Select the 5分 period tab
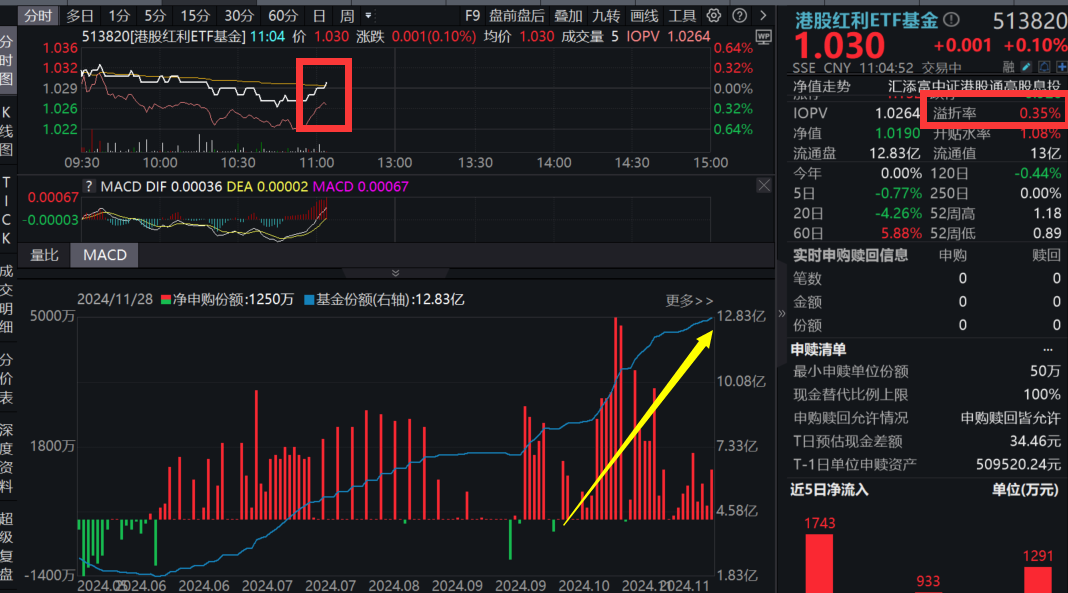The image size is (1068, 593). [x=155, y=15]
